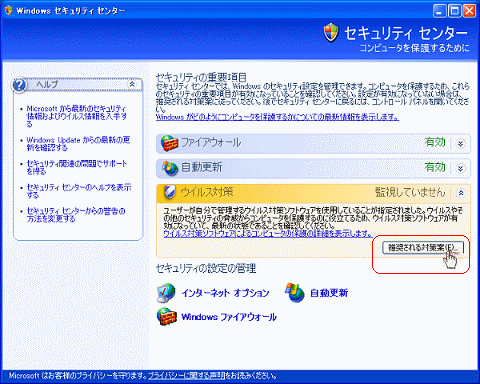Collapse the ヘルプ panel chevron
480x384 pixels.
click(x=132, y=84)
